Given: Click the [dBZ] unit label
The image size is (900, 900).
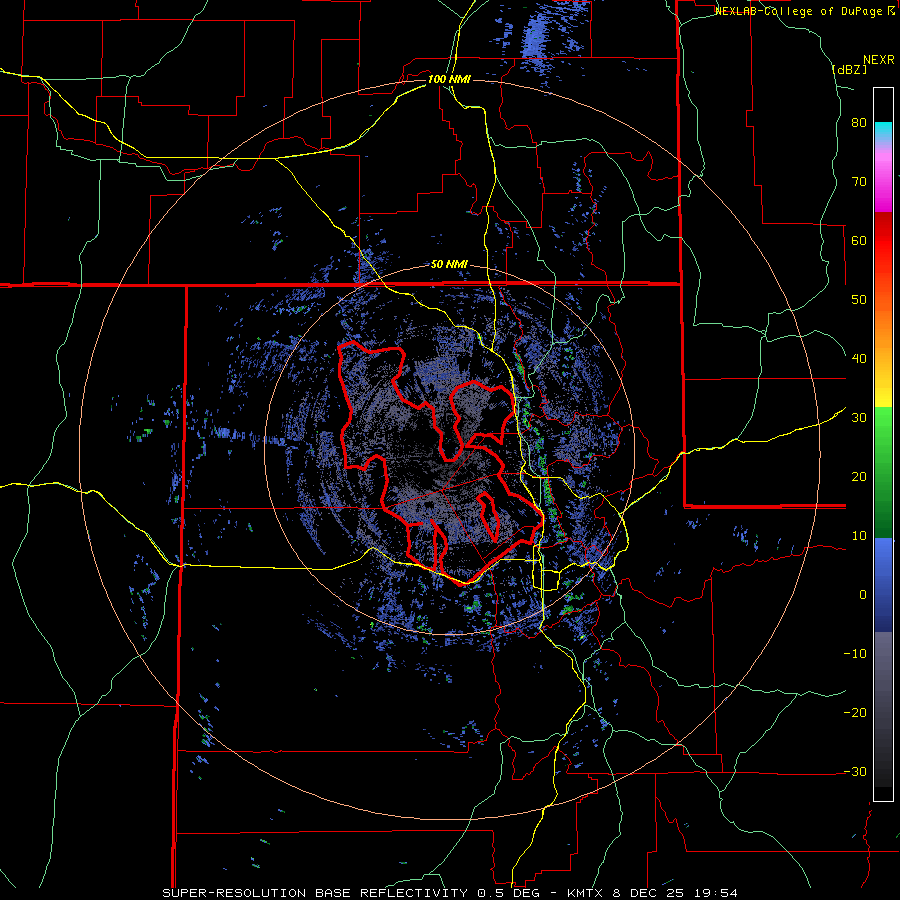Looking at the screenshot, I should 849,69.
